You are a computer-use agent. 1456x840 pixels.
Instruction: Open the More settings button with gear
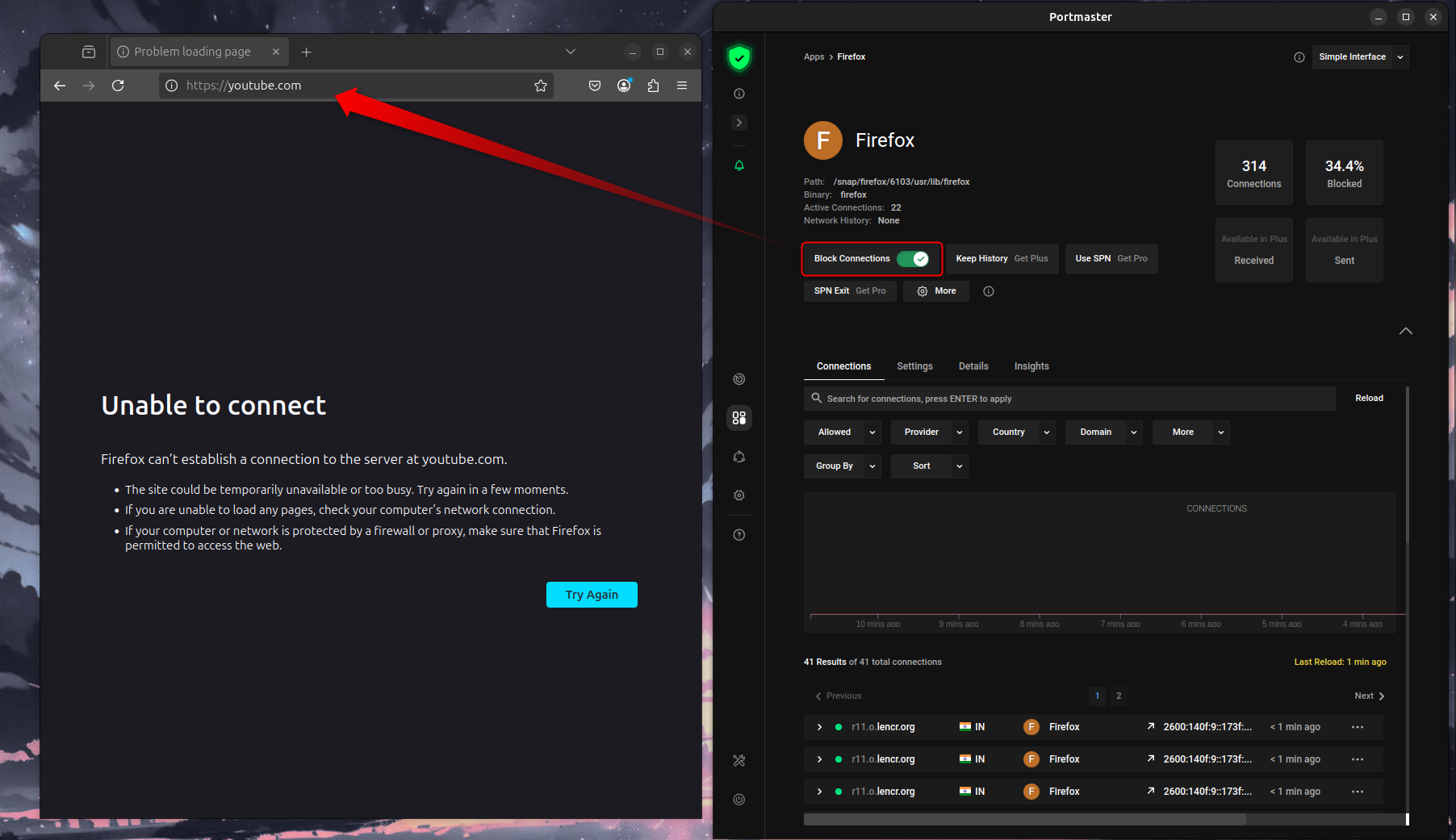point(936,291)
